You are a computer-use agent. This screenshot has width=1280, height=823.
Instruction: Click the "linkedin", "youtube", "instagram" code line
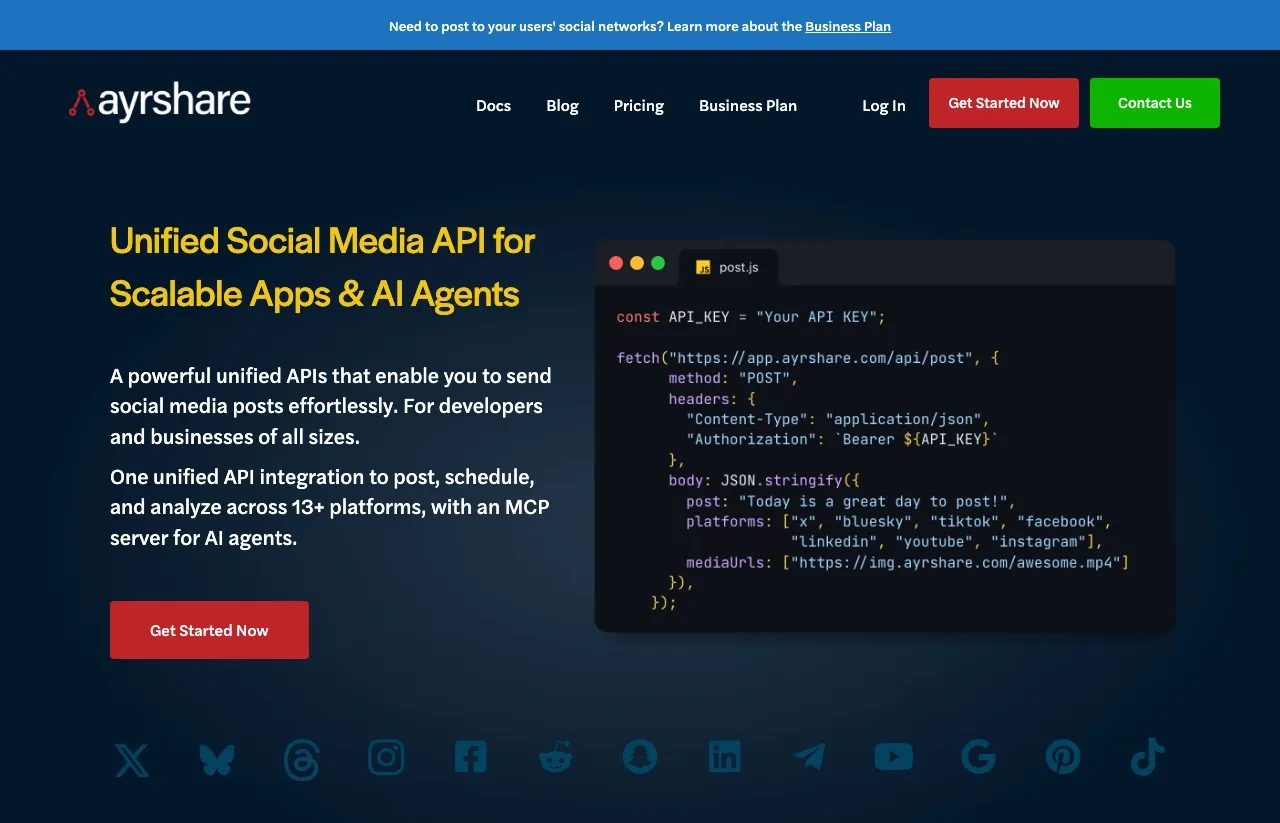(946, 541)
